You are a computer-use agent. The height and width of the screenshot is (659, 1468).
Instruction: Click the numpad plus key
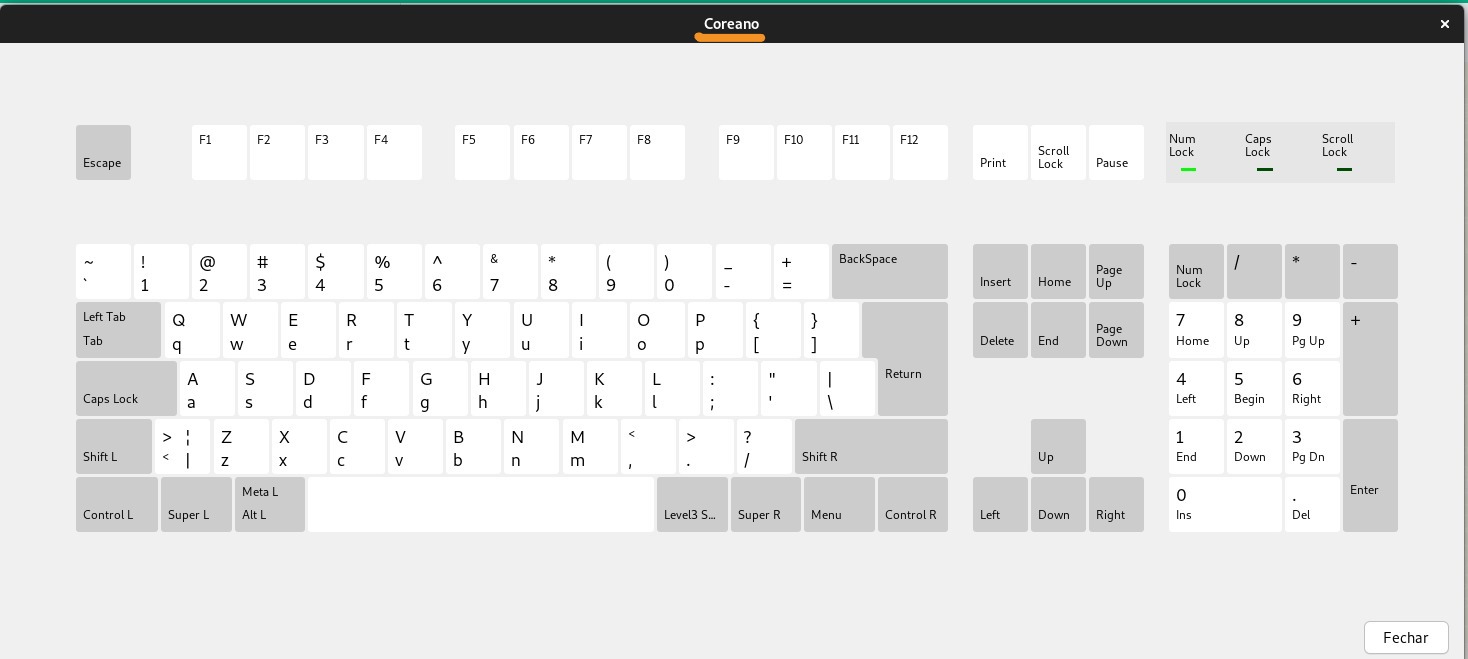click(1370, 359)
